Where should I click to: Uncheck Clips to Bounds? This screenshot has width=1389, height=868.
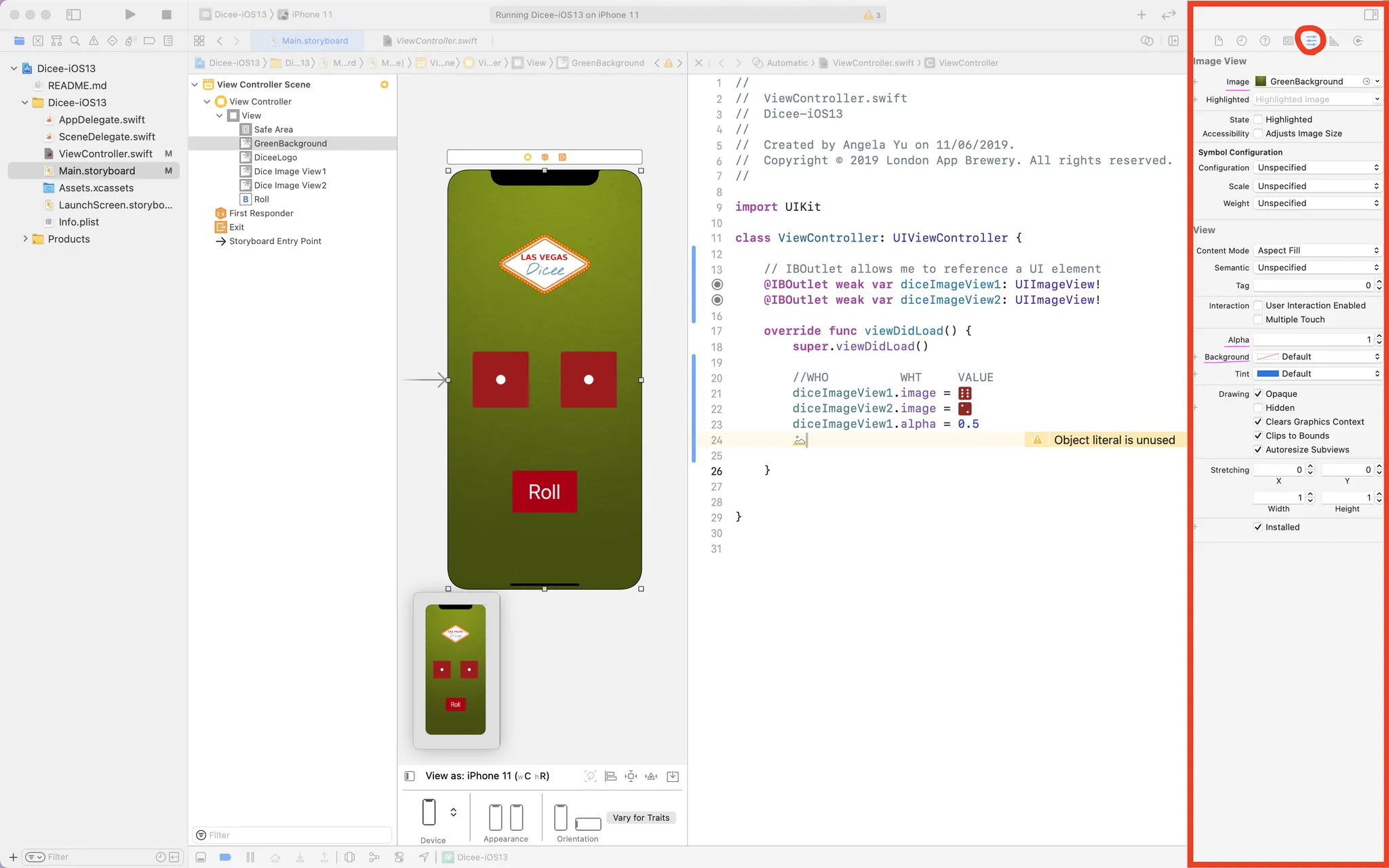pos(1258,436)
